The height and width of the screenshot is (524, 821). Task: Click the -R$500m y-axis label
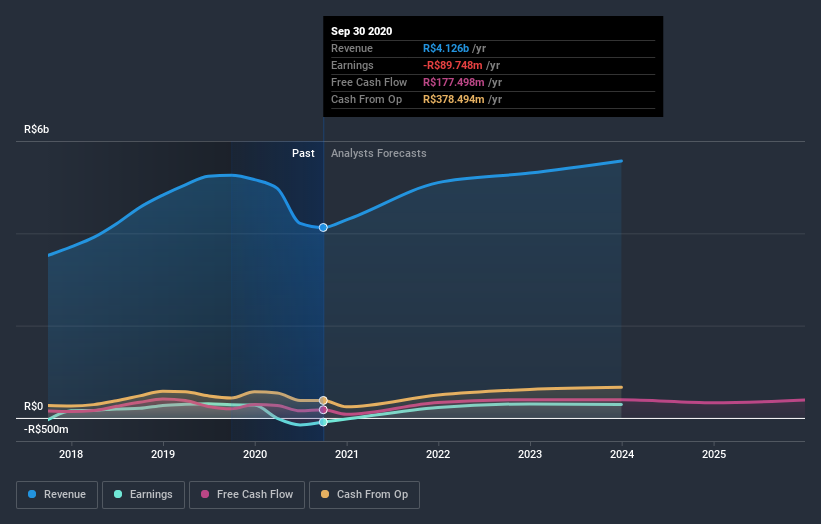(46, 429)
